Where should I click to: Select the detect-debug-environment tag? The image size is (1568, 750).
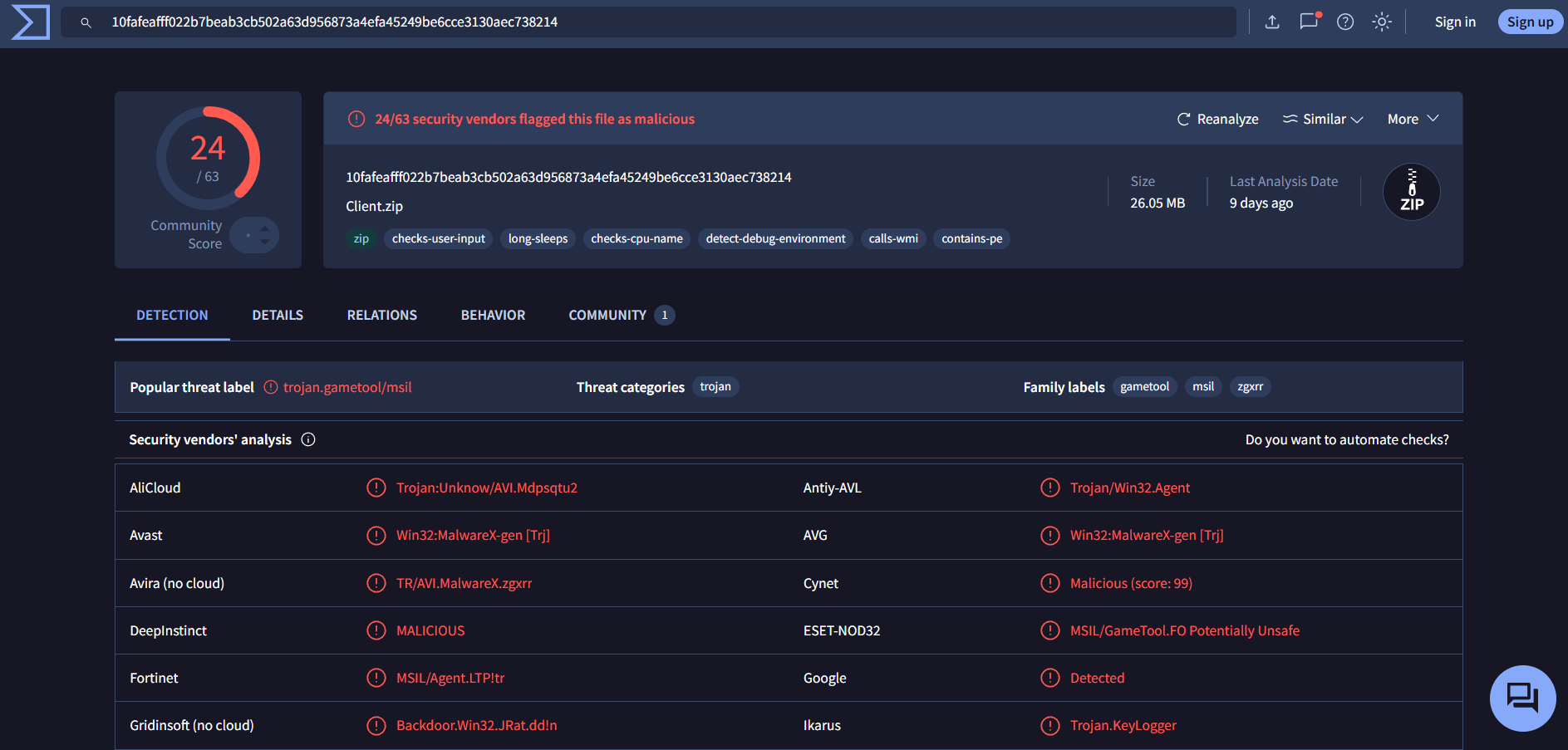775,239
